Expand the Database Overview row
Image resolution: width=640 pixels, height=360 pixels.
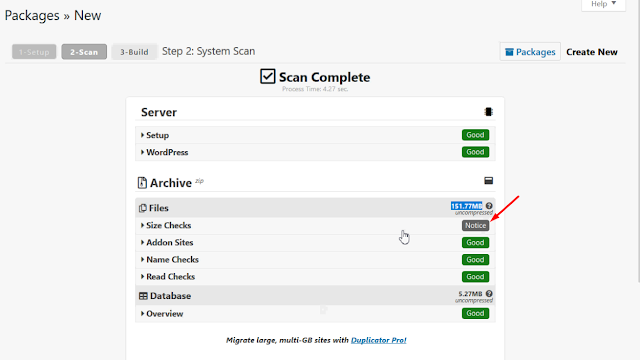[315, 313]
